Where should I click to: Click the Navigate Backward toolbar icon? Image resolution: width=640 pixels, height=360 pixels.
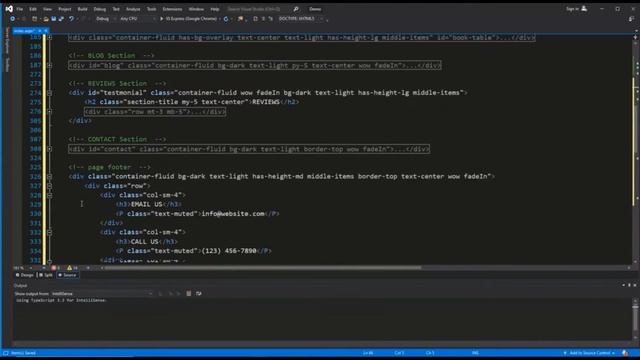tap(13, 19)
